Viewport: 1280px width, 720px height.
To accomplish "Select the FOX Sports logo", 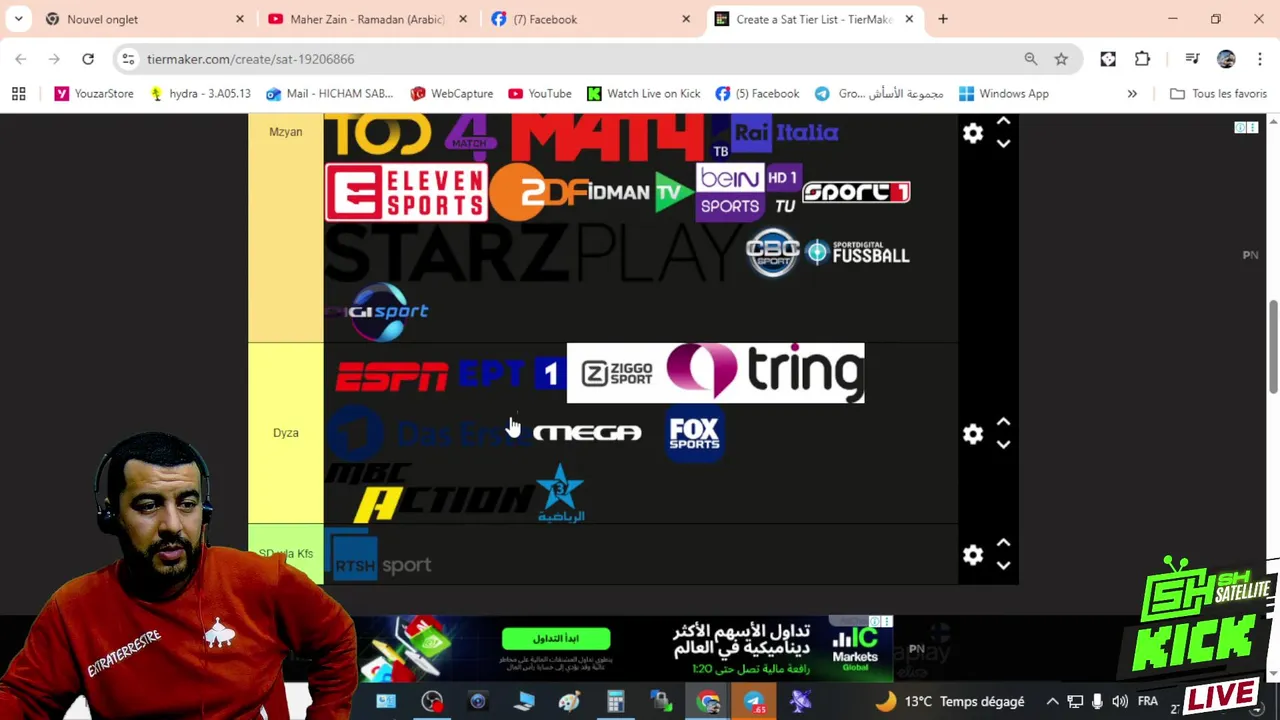I will (x=695, y=434).
